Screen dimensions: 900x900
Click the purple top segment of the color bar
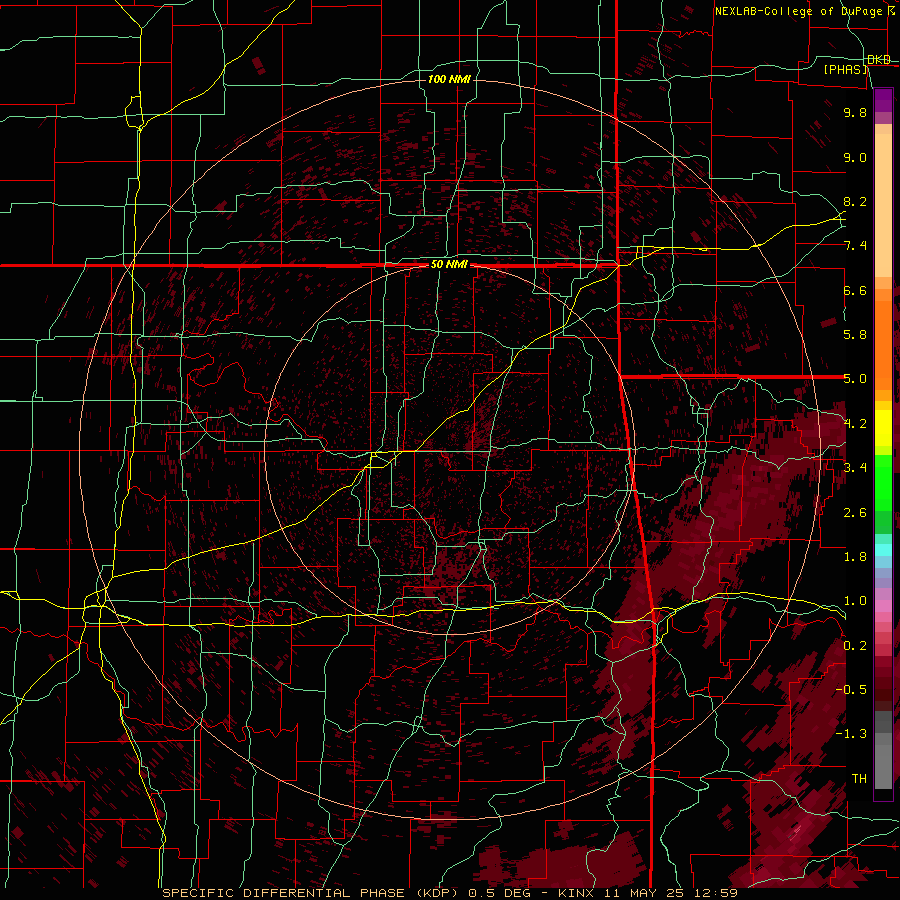(883, 100)
